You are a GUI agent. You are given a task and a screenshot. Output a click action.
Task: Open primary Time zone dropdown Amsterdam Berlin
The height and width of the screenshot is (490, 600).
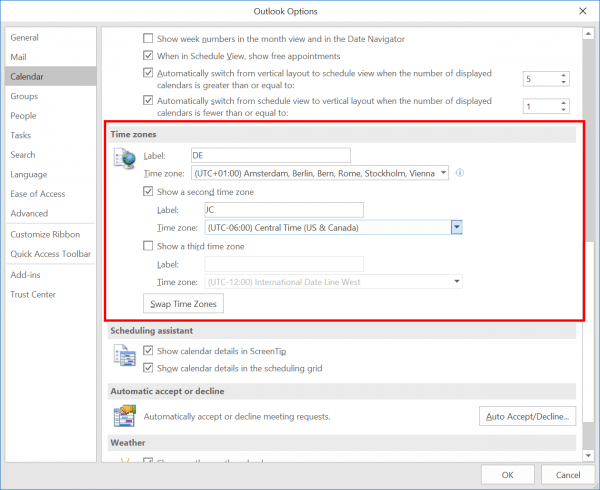320,173
